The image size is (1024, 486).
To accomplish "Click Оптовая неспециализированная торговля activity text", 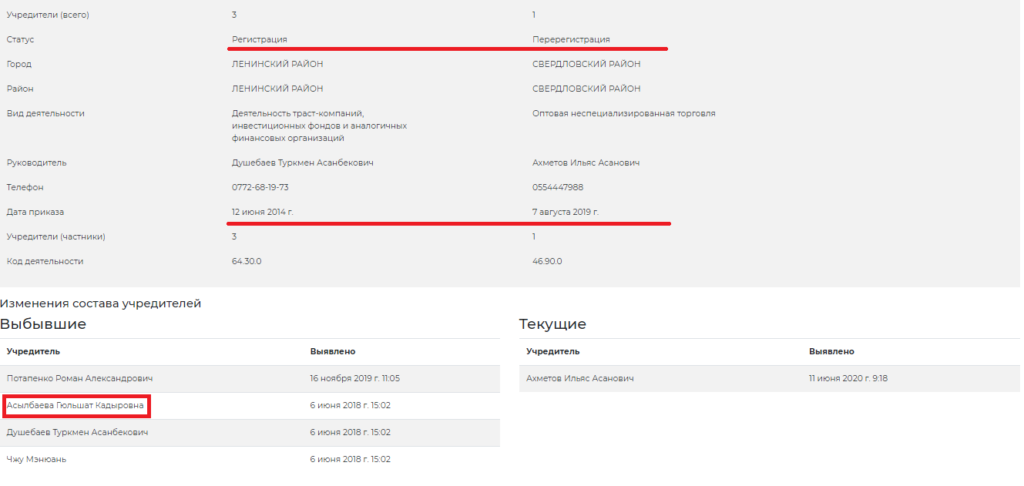I will click(x=624, y=113).
